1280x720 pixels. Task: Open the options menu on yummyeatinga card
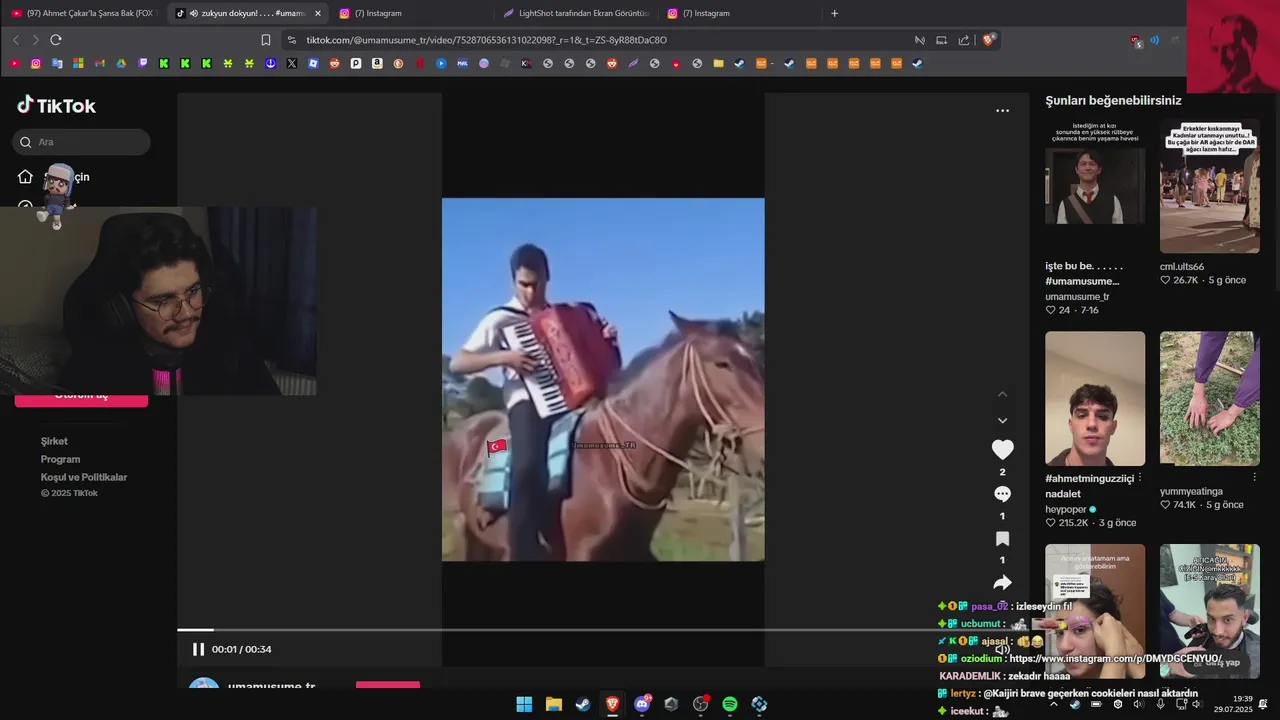pos(1254,478)
